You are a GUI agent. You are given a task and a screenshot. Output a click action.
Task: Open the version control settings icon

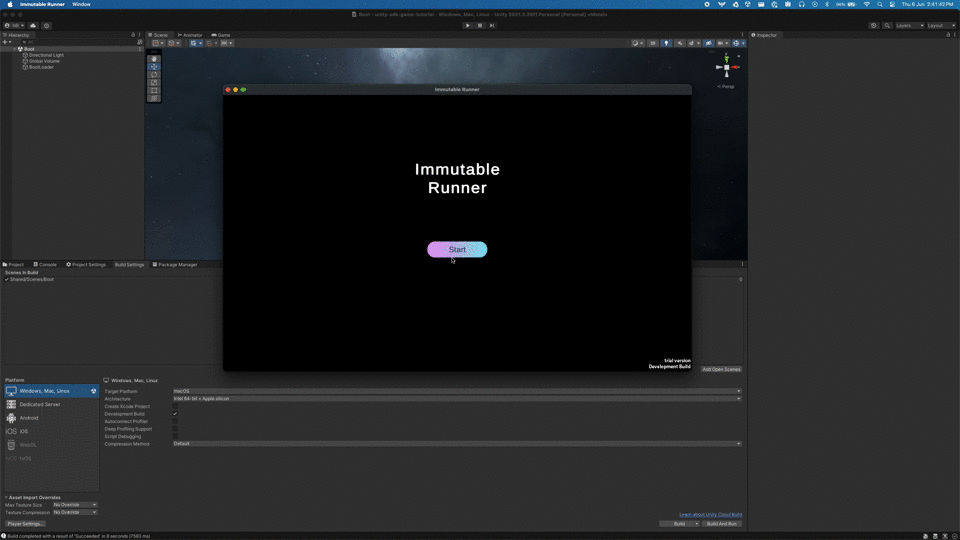tap(47, 26)
